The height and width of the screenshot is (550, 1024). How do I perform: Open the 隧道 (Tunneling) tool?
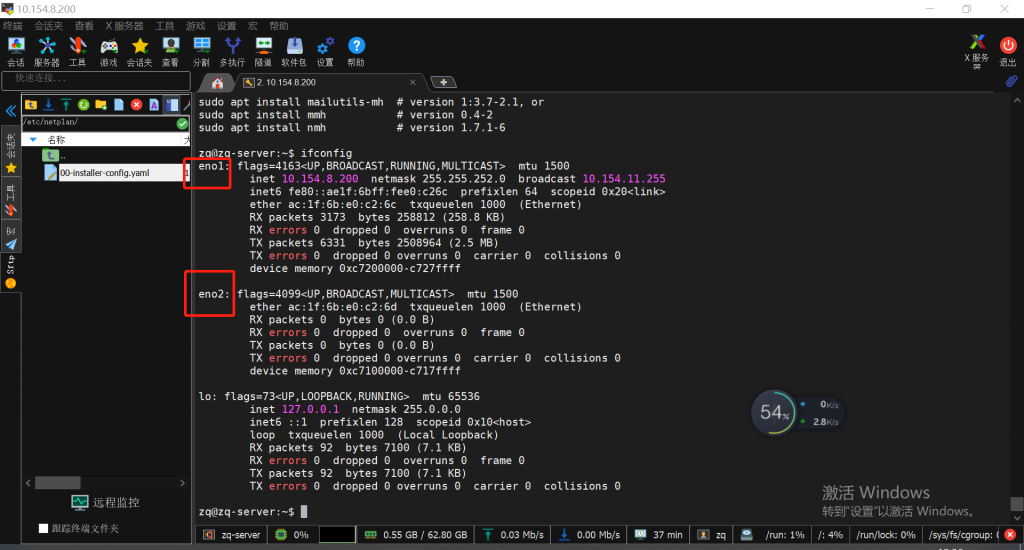[263, 51]
